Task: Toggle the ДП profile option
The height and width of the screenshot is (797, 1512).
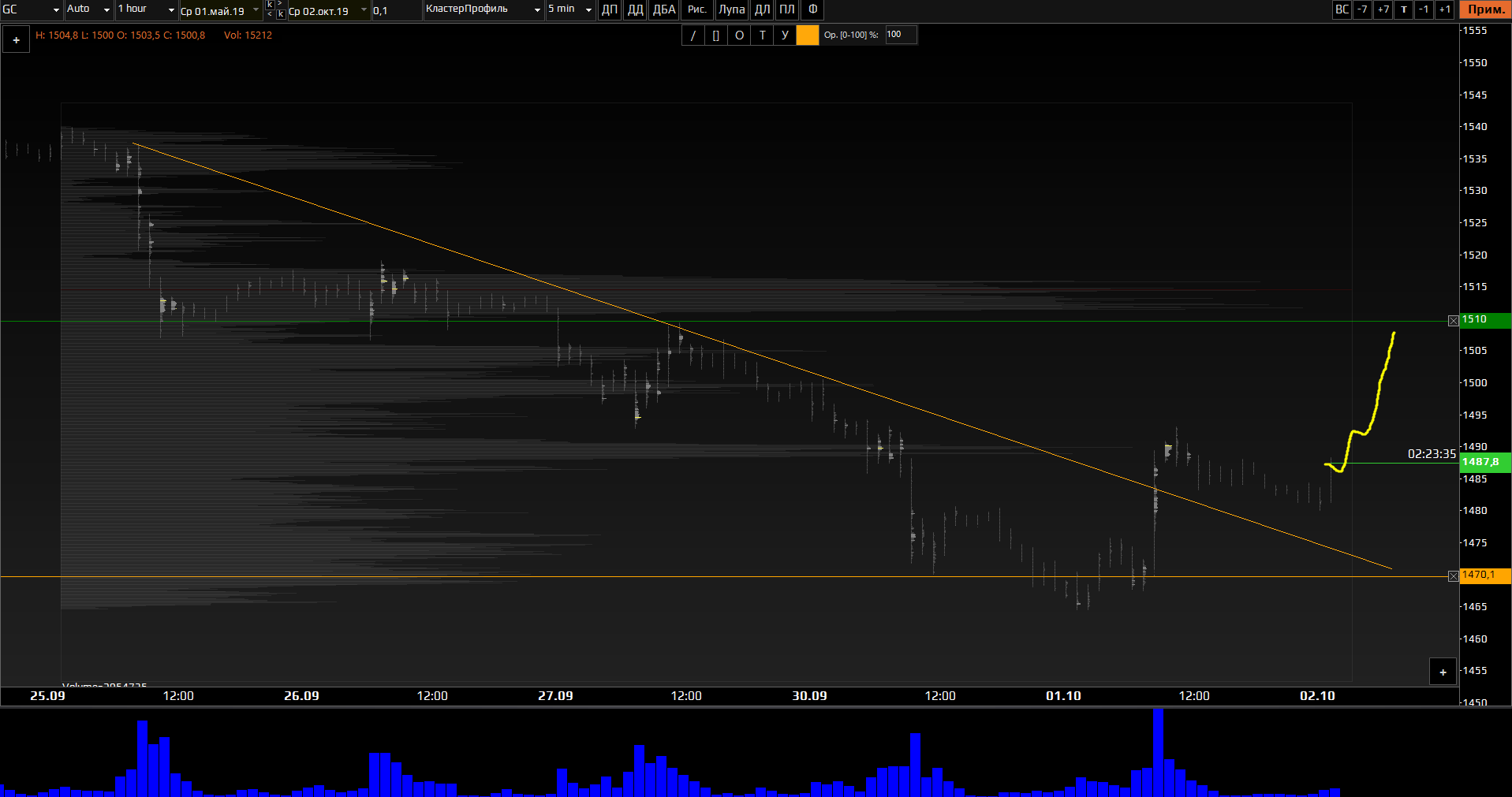Action: point(610,9)
